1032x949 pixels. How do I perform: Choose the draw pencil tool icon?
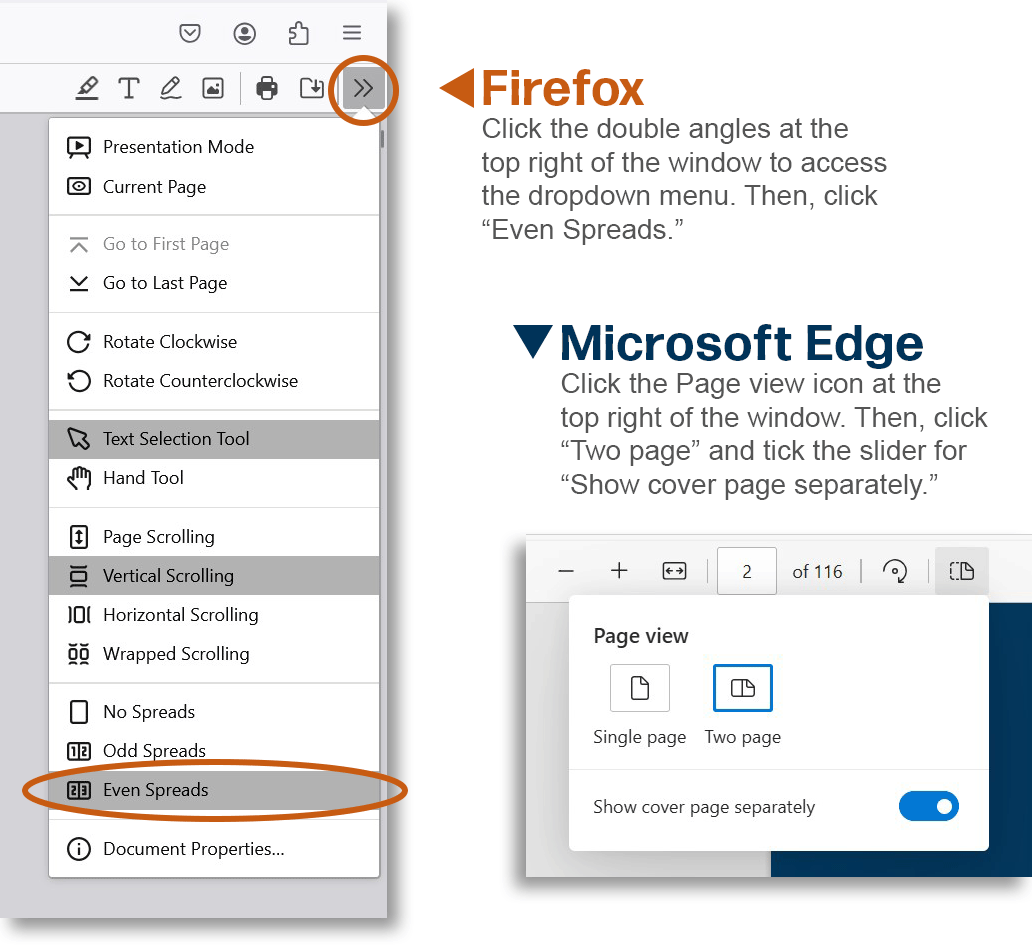pos(170,88)
